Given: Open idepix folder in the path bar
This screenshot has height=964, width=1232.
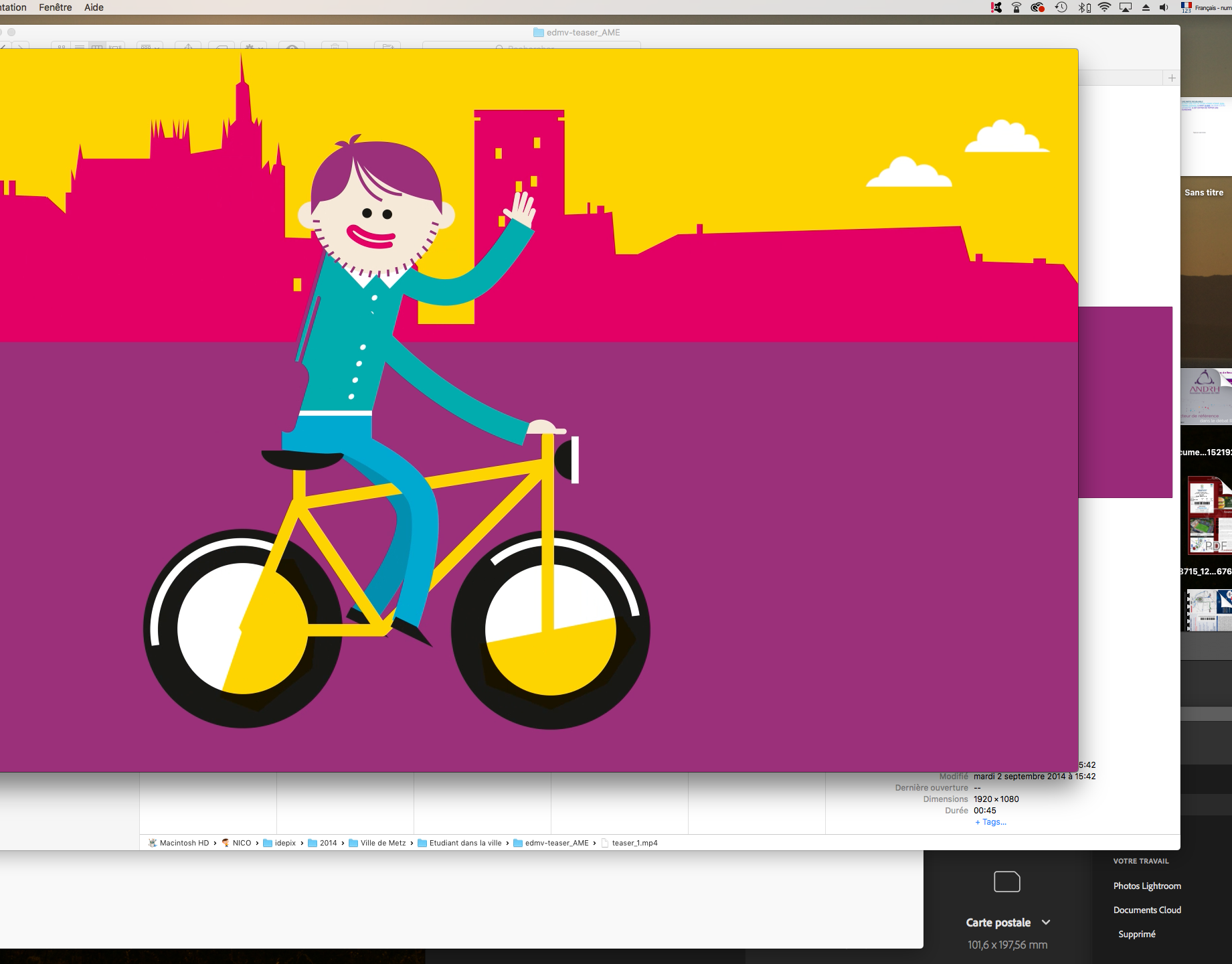Looking at the screenshot, I should [280, 843].
